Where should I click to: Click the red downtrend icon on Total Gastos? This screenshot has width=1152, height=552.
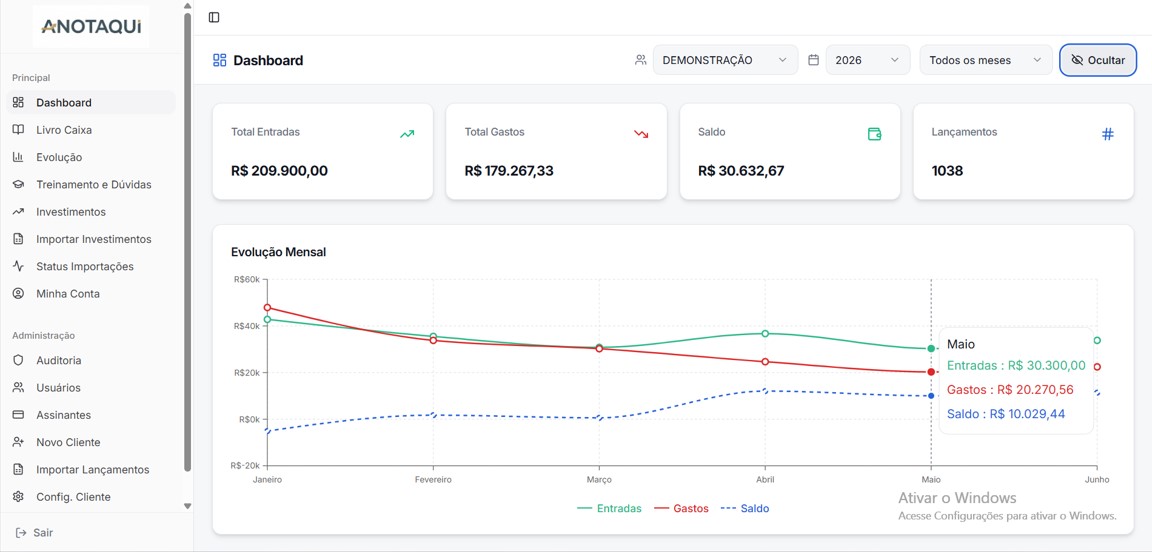pyautogui.click(x=641, y=134)
